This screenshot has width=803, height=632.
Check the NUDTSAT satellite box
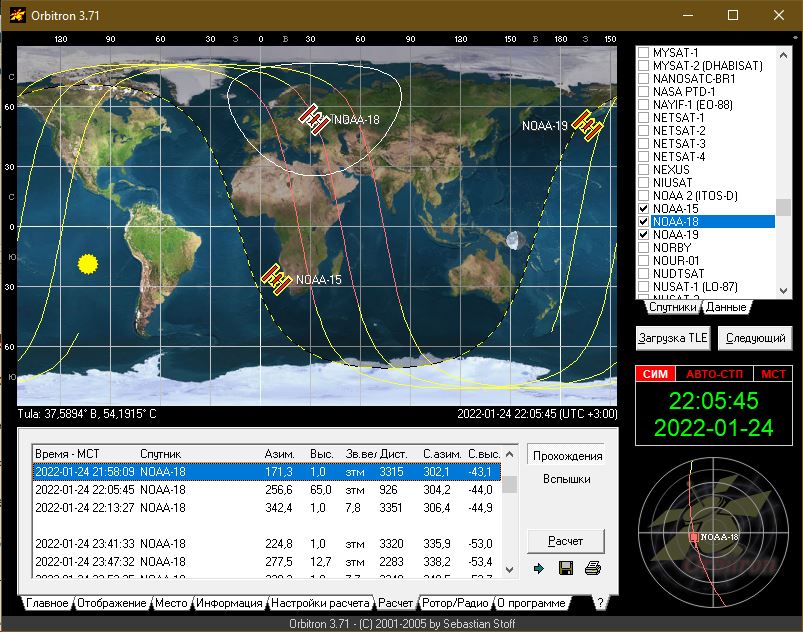click(644, 273)
